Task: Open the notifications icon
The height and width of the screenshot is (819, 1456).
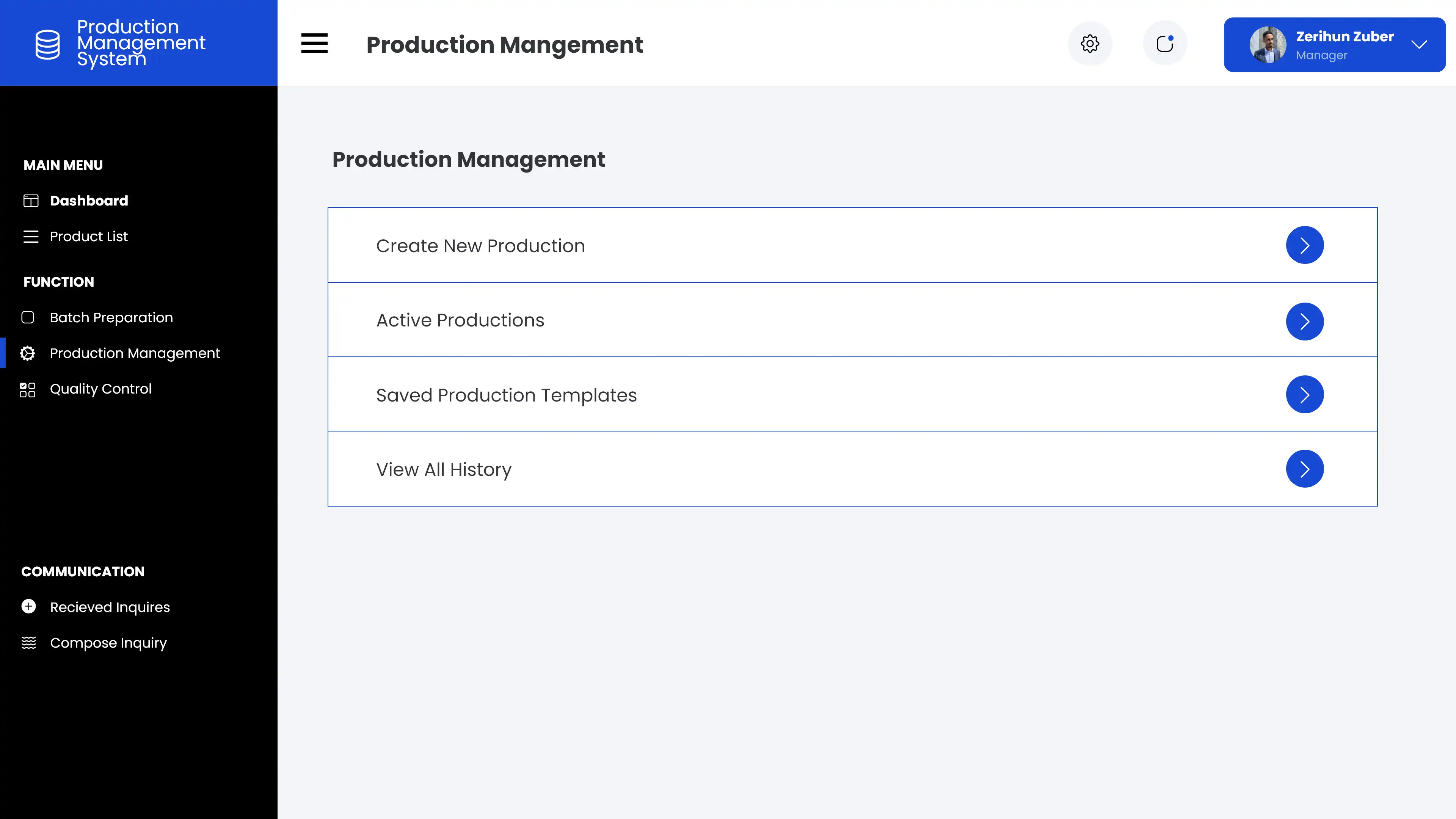Action: point(1164,44)
